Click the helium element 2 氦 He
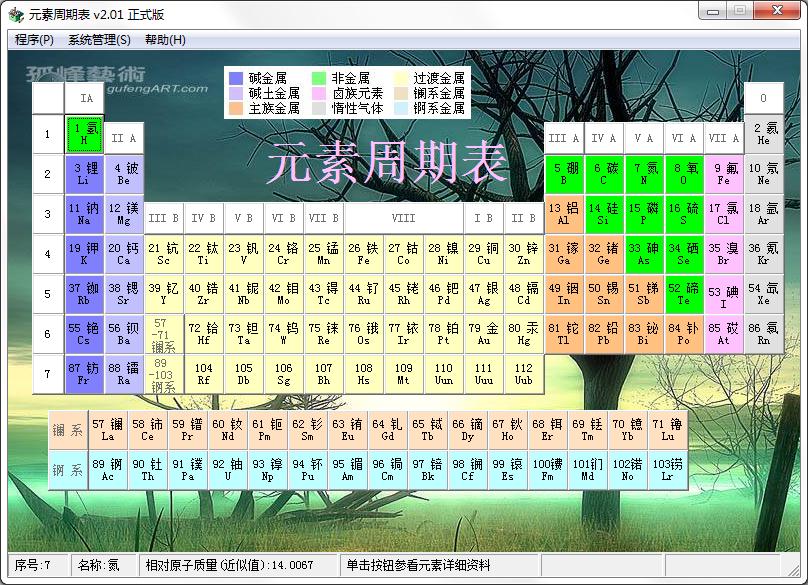 click(x=764, y=134)
